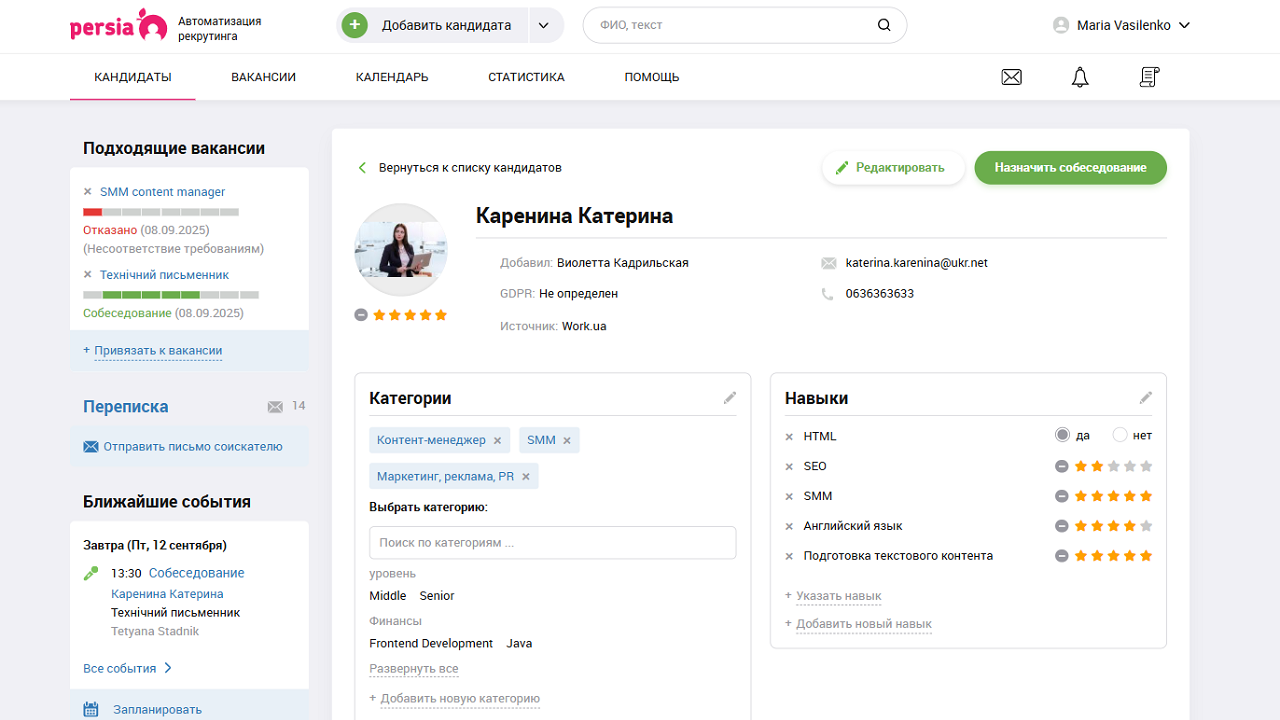Click the green plus icon beside Добавить кандидата
The height and width of the screenshot is (720, 1280).
(x=354, y=25)
